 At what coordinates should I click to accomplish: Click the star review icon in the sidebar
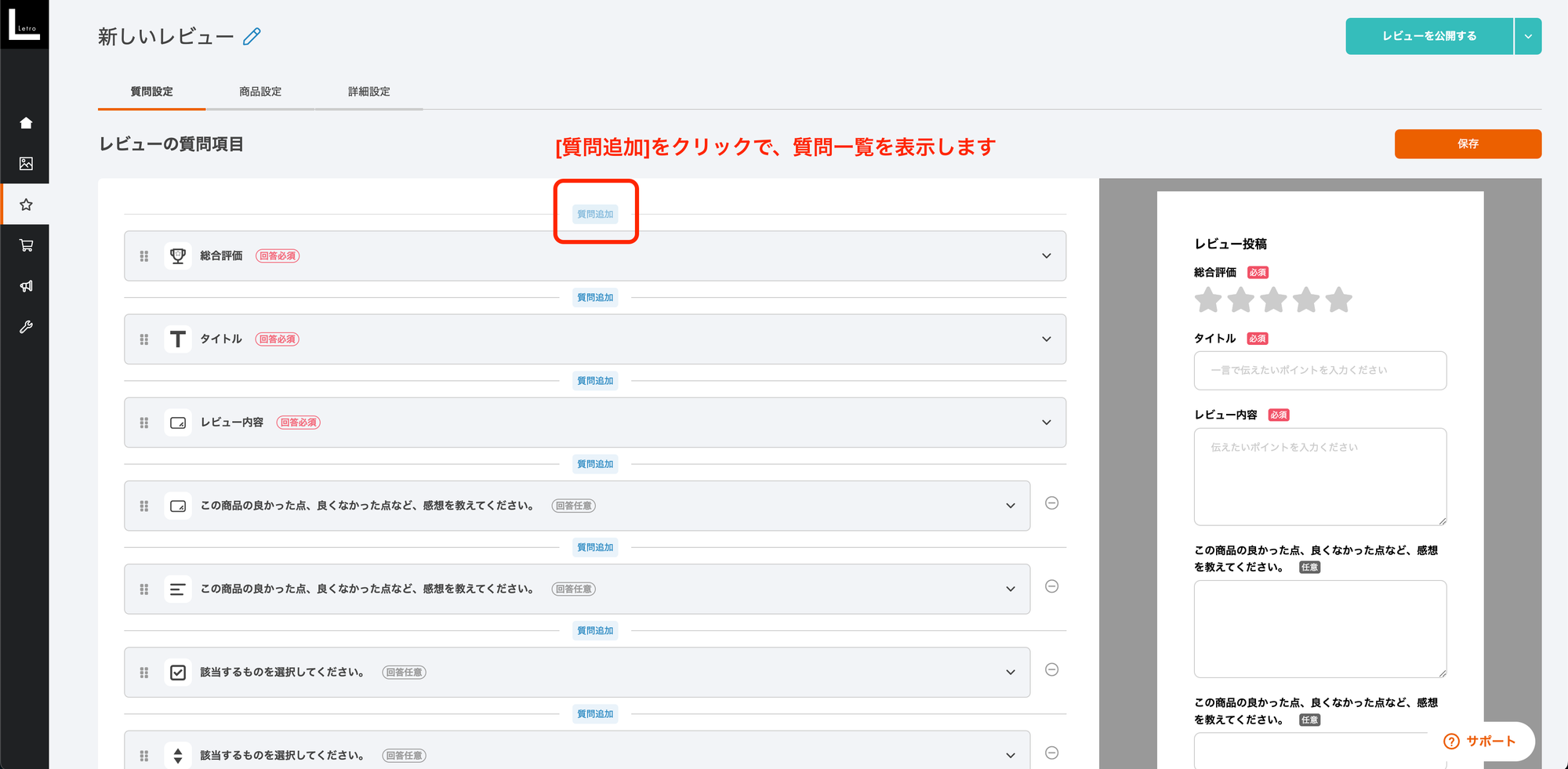[26, 205]
